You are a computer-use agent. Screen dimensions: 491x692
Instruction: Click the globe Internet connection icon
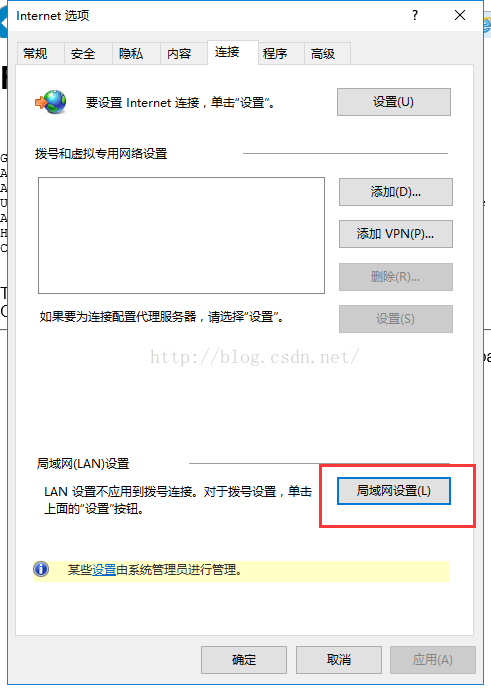51,102
